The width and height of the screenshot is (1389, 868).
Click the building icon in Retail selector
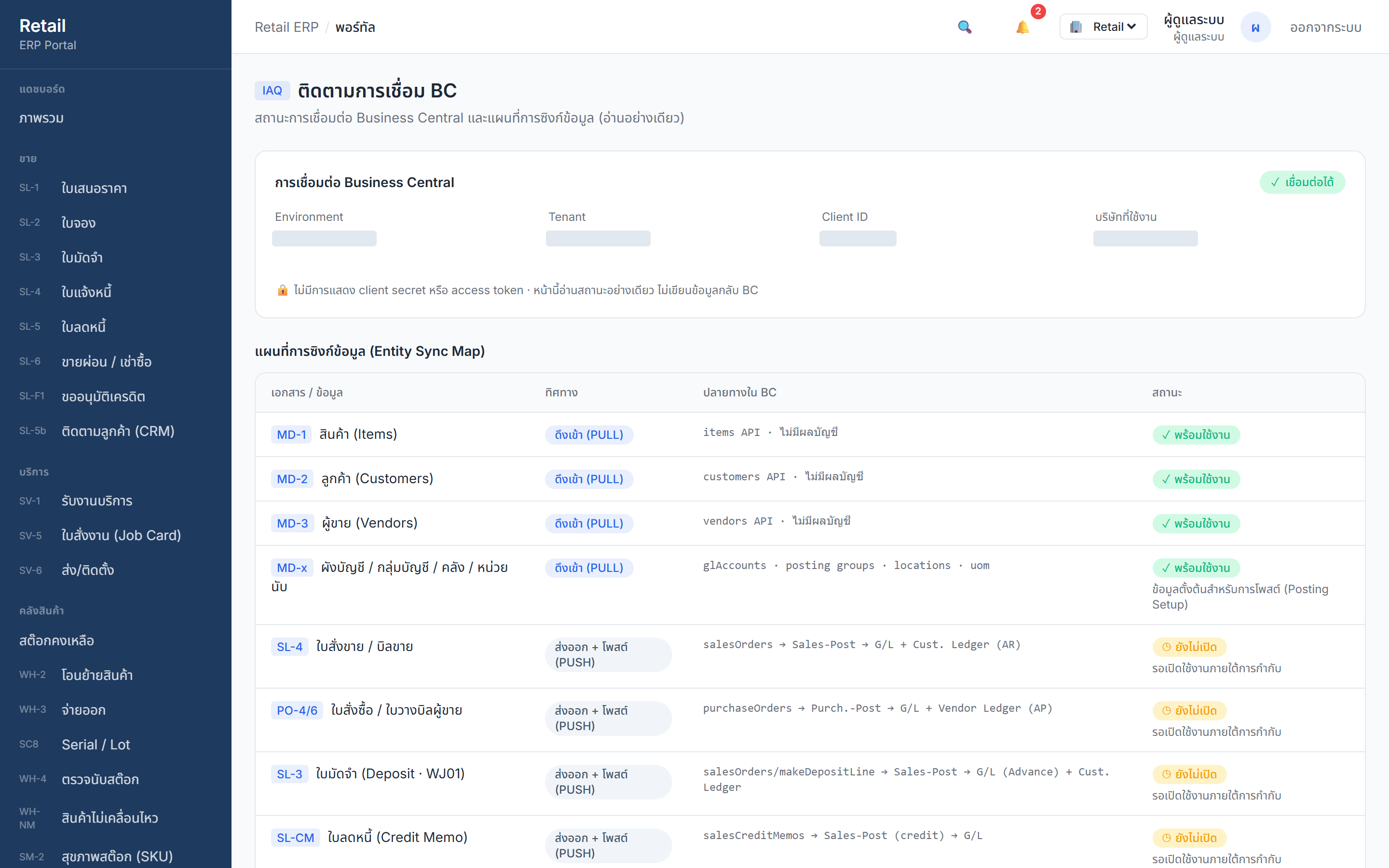[x=1076, y=27]
